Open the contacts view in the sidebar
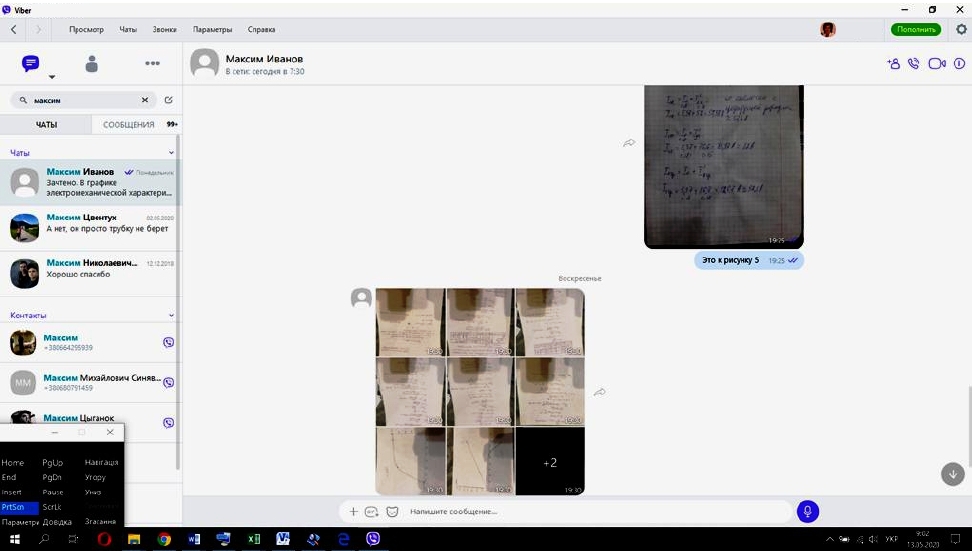Viewport: 972px width, 551px height. pyautogui.click(x=92, y=64)
